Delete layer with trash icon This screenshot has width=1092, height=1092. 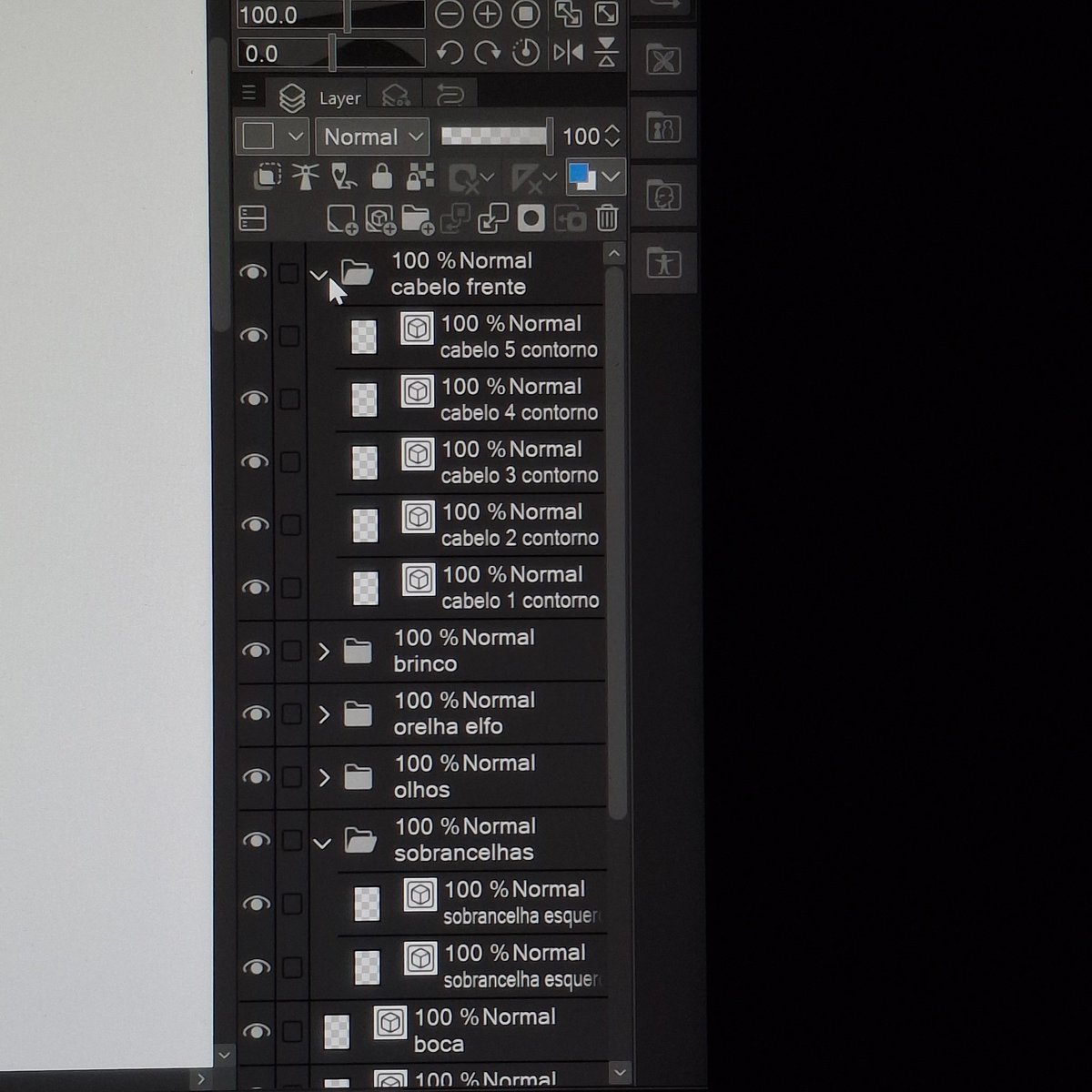click(607, 218)
